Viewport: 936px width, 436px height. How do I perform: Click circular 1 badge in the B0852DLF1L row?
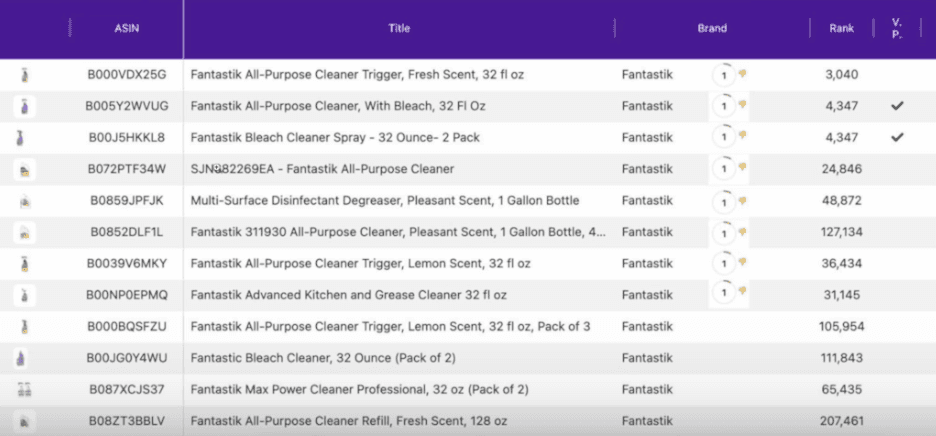[x=722, y=233]
